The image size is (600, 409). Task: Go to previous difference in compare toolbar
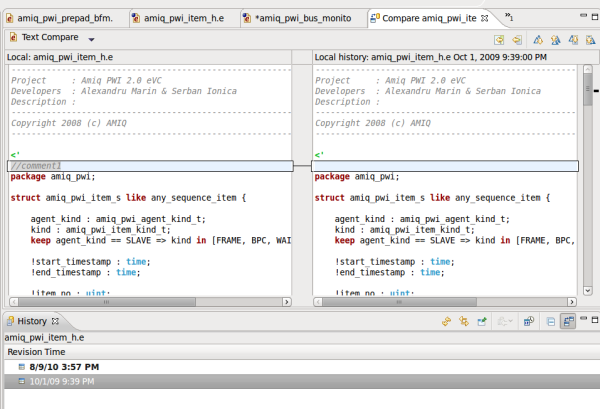556,39
